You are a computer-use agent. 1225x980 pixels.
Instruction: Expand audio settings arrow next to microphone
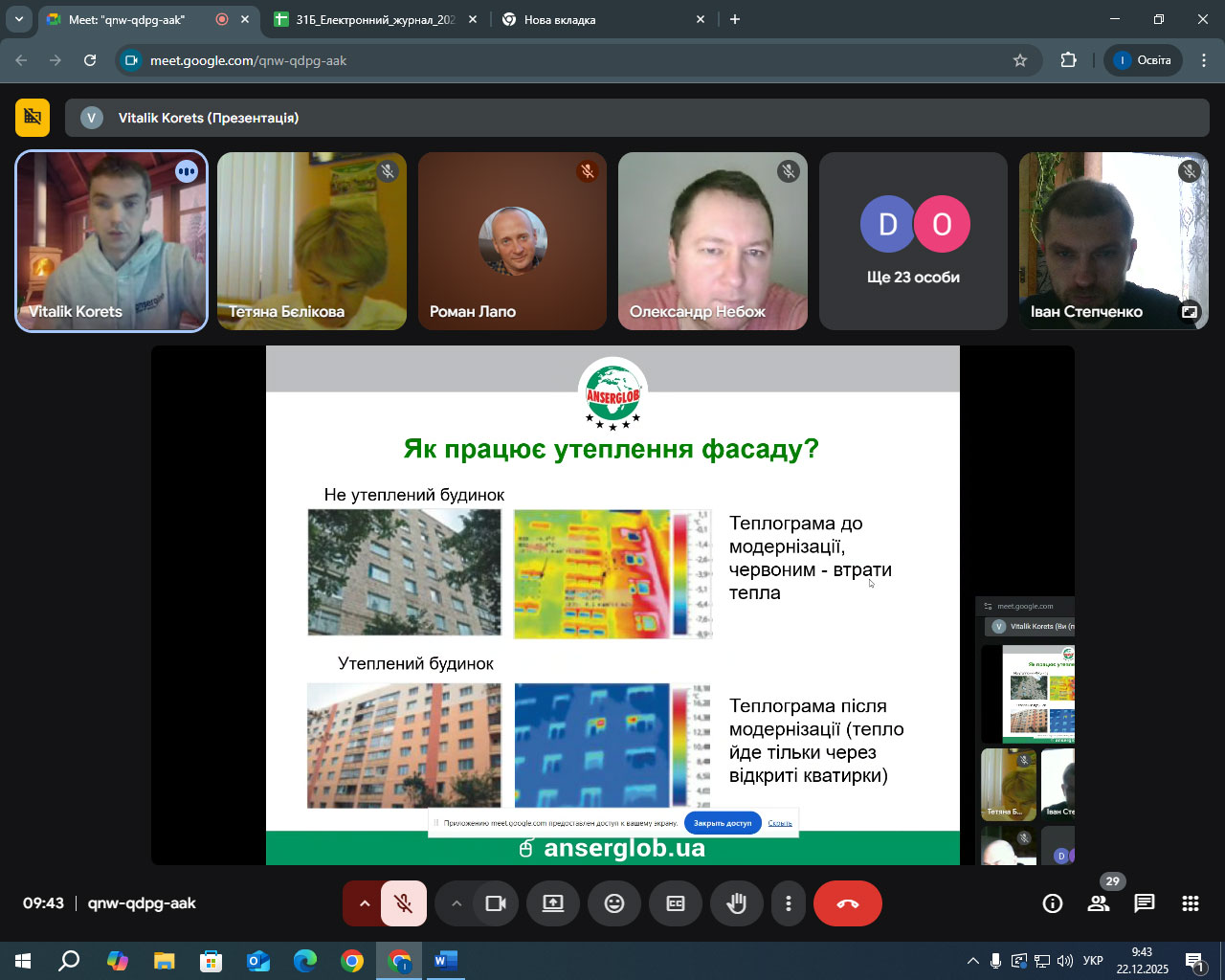pos(364,903)
